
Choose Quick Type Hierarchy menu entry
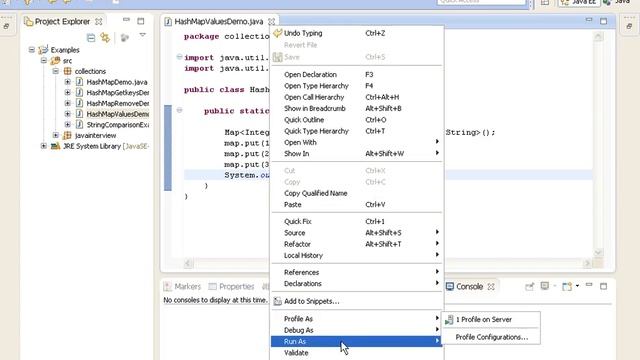357,131
